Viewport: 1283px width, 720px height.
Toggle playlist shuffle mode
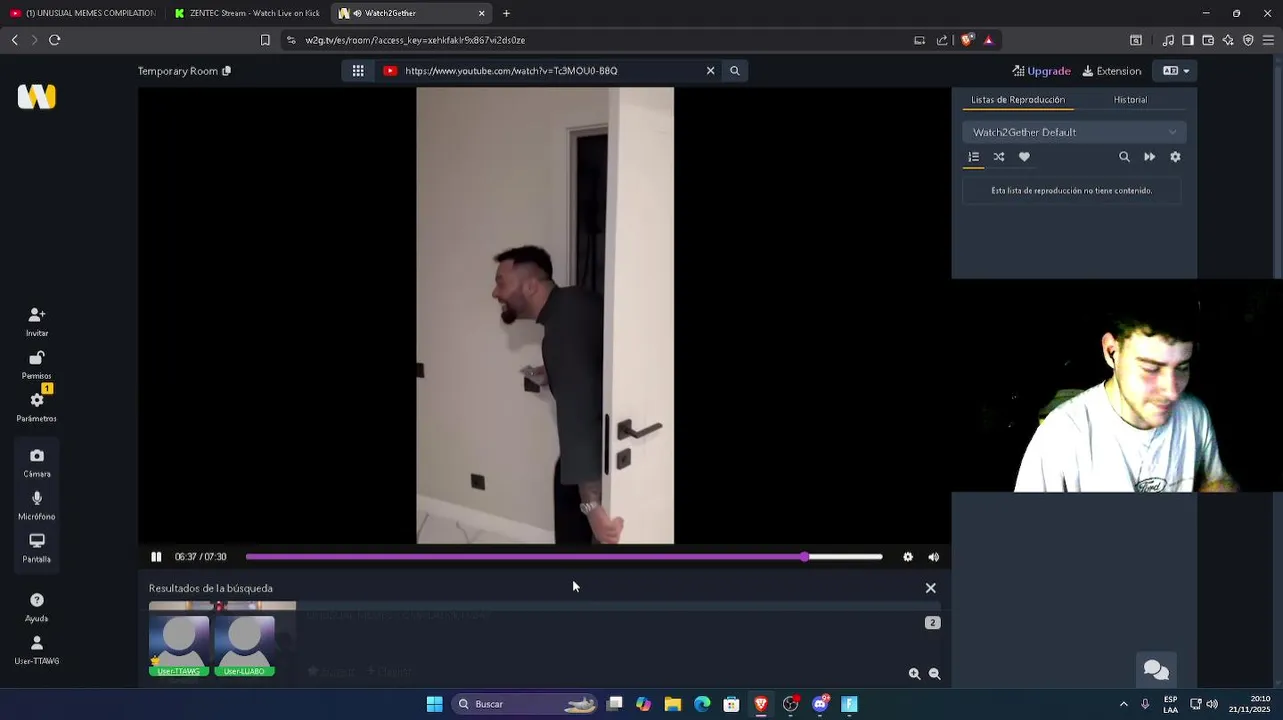(999, 157)
